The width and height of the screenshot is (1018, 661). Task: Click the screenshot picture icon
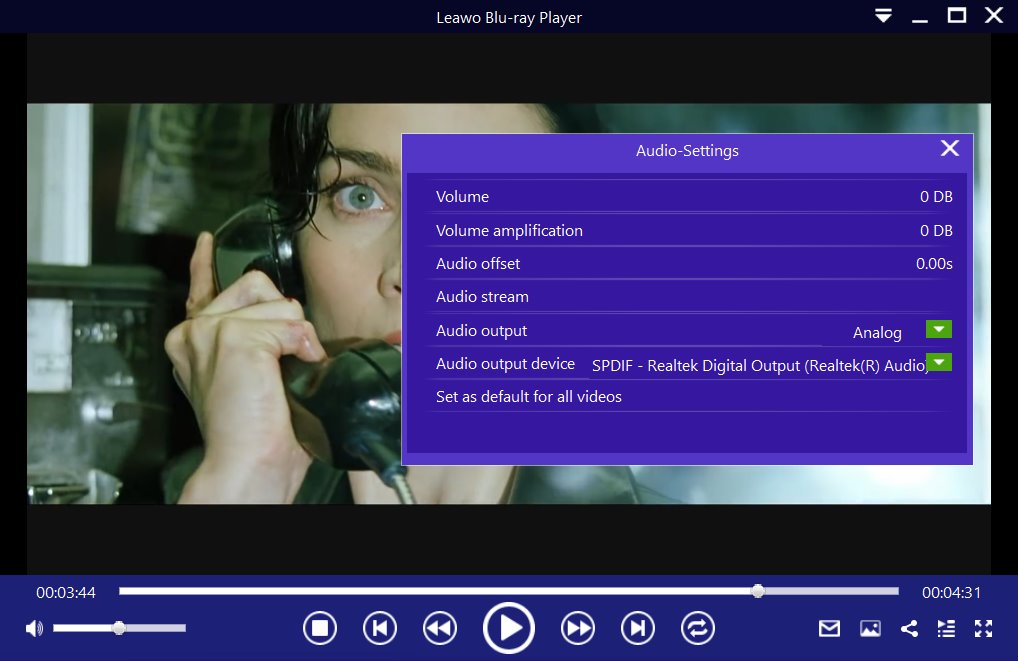point(870,628)
